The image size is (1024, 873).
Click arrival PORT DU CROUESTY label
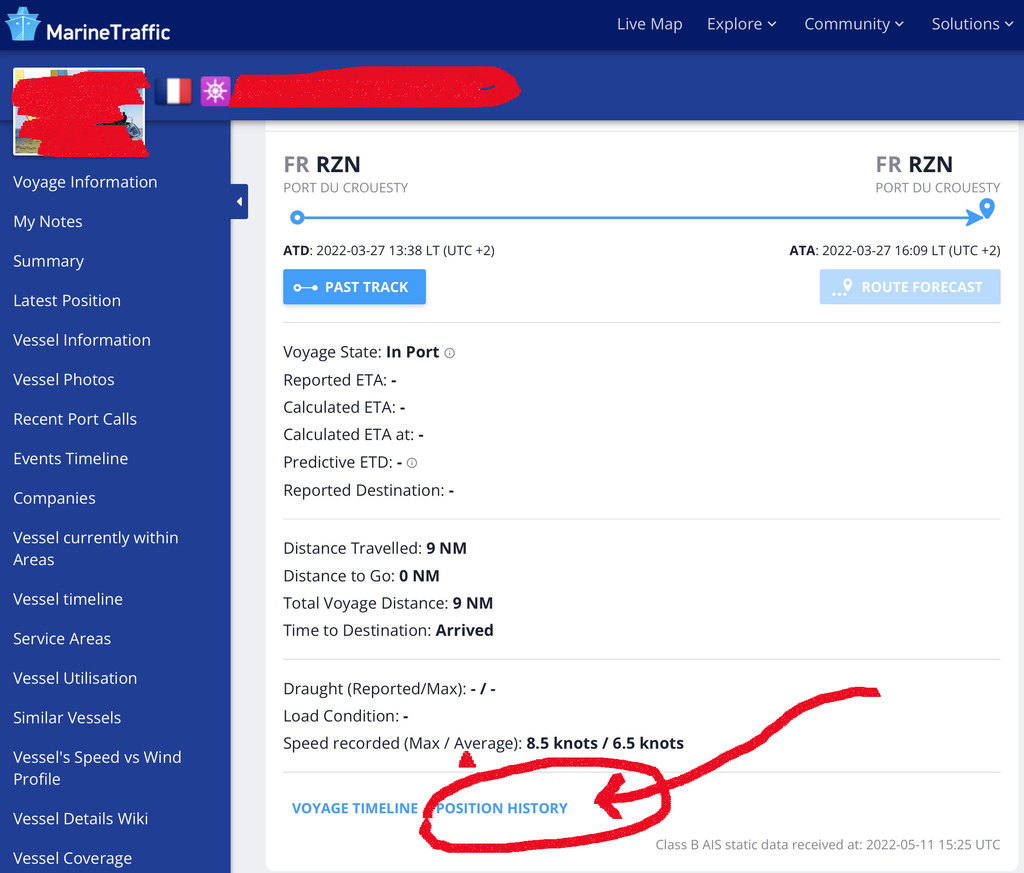[x=938, y=188]
